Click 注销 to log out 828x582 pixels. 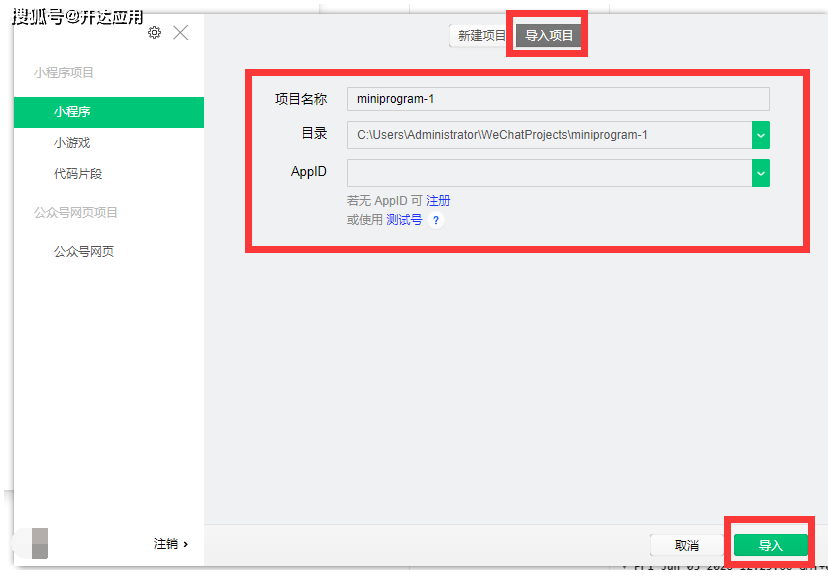tap(170, 544)
